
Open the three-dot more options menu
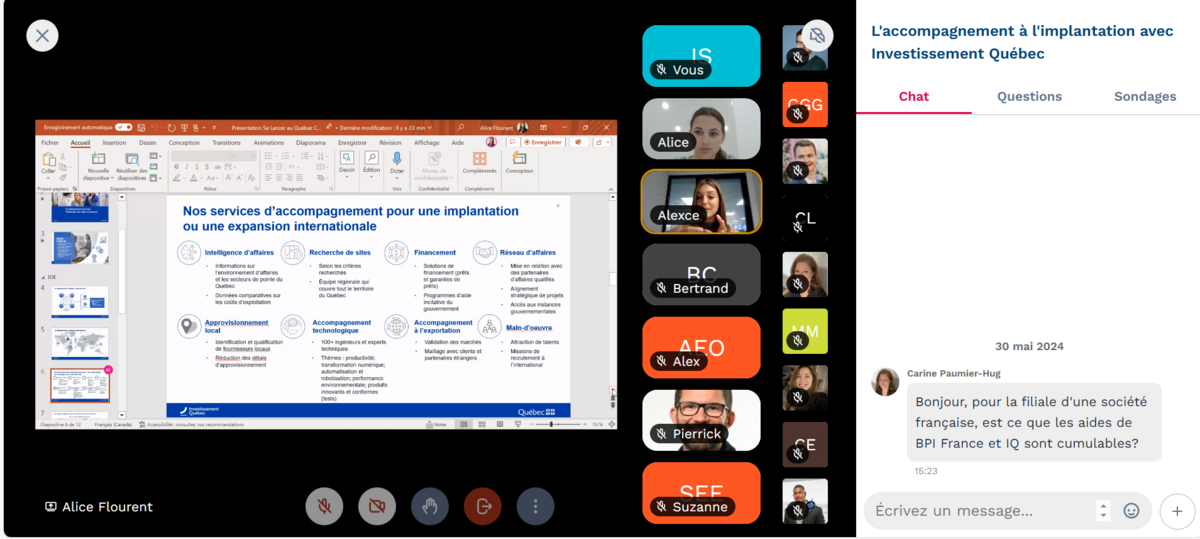coord(535,506)
